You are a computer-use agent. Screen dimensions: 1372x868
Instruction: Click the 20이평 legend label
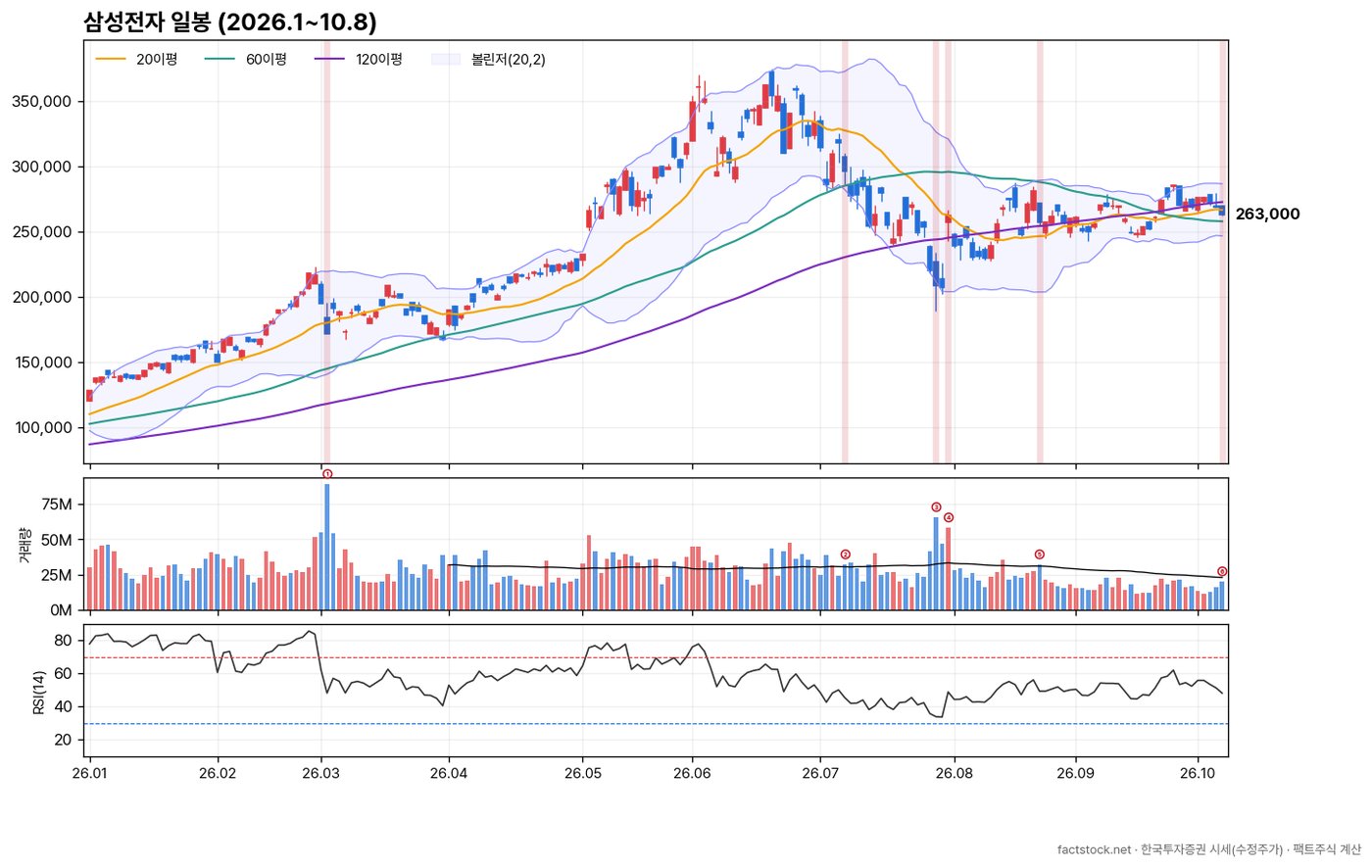click(157, 60)
